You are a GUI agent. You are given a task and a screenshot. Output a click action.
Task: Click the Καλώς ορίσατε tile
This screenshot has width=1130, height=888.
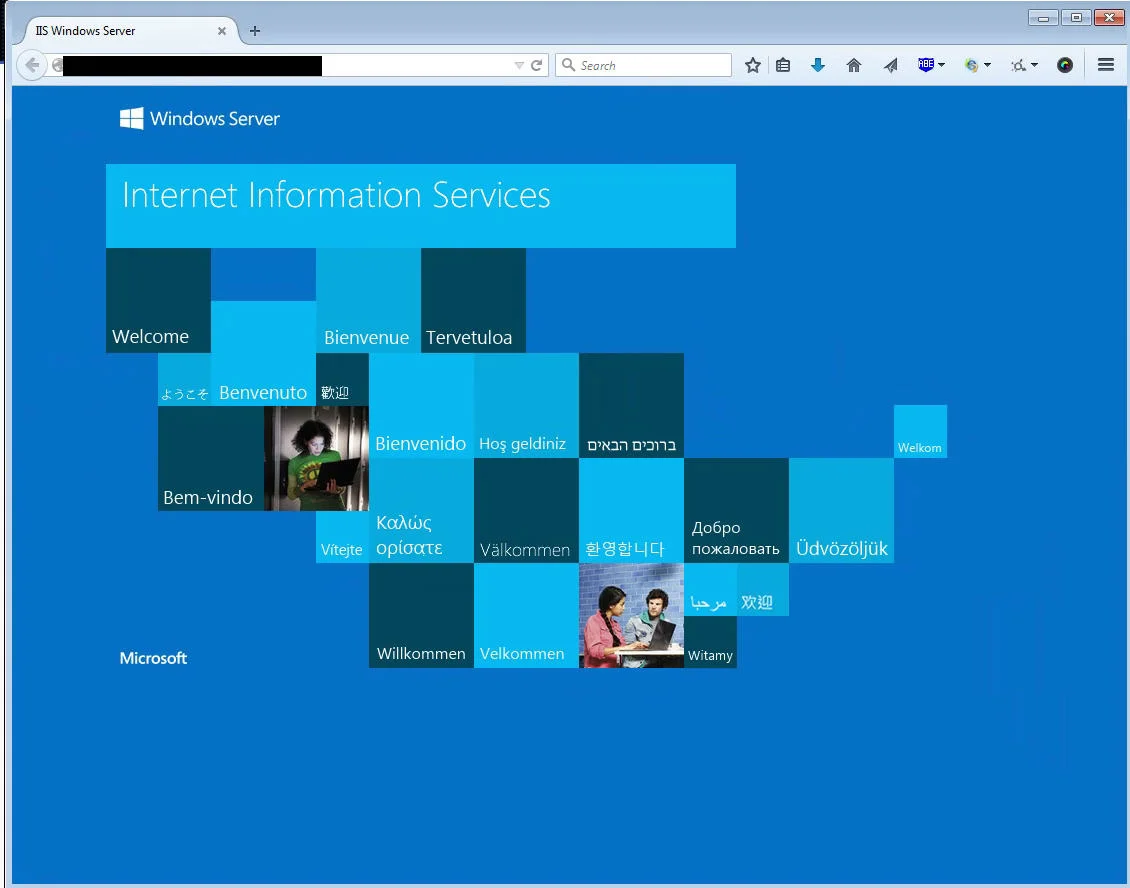click(422, 511)
